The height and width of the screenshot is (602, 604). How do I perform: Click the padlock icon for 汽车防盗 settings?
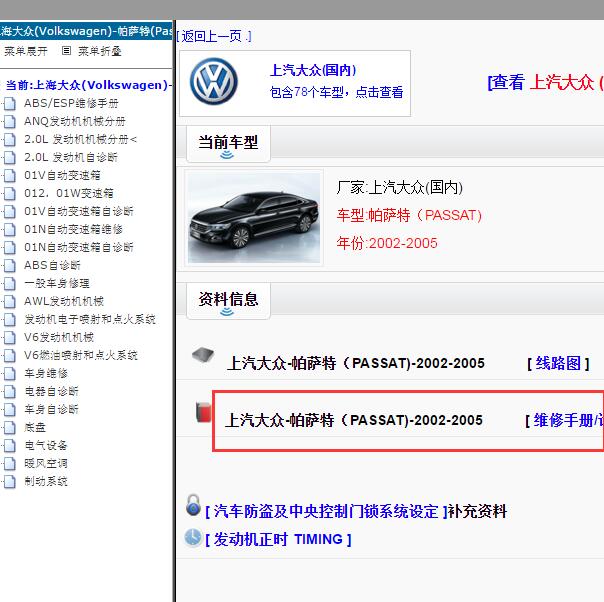tap(193, 505)
